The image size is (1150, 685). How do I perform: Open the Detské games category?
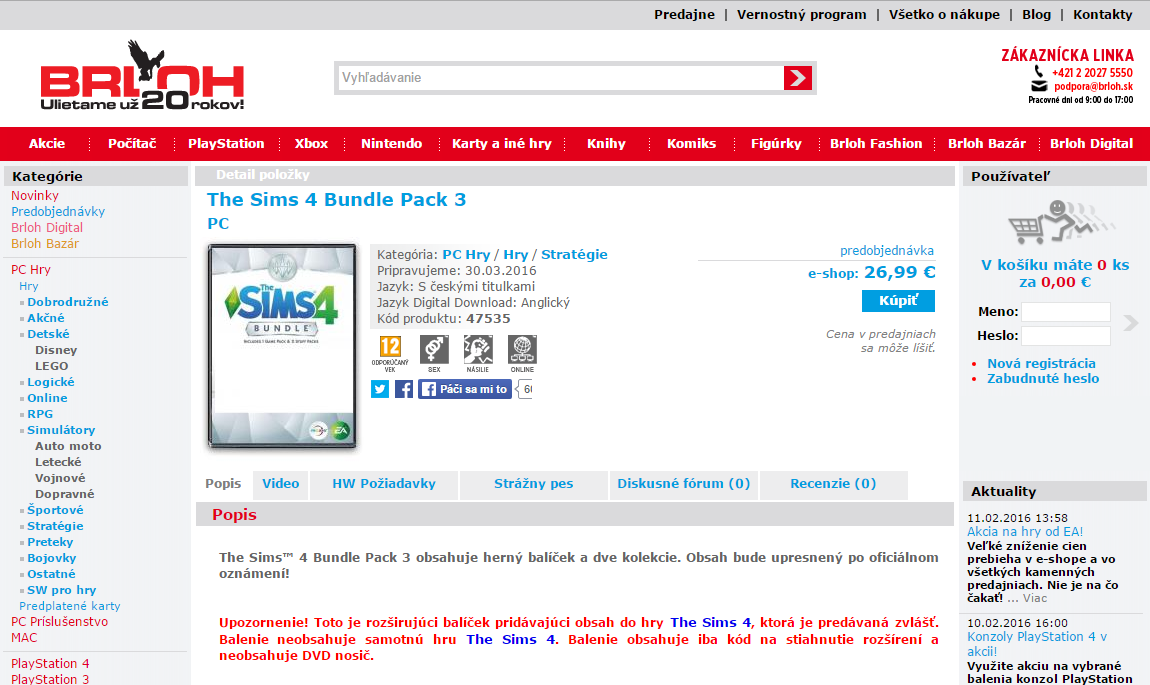[x=48, y=334]
